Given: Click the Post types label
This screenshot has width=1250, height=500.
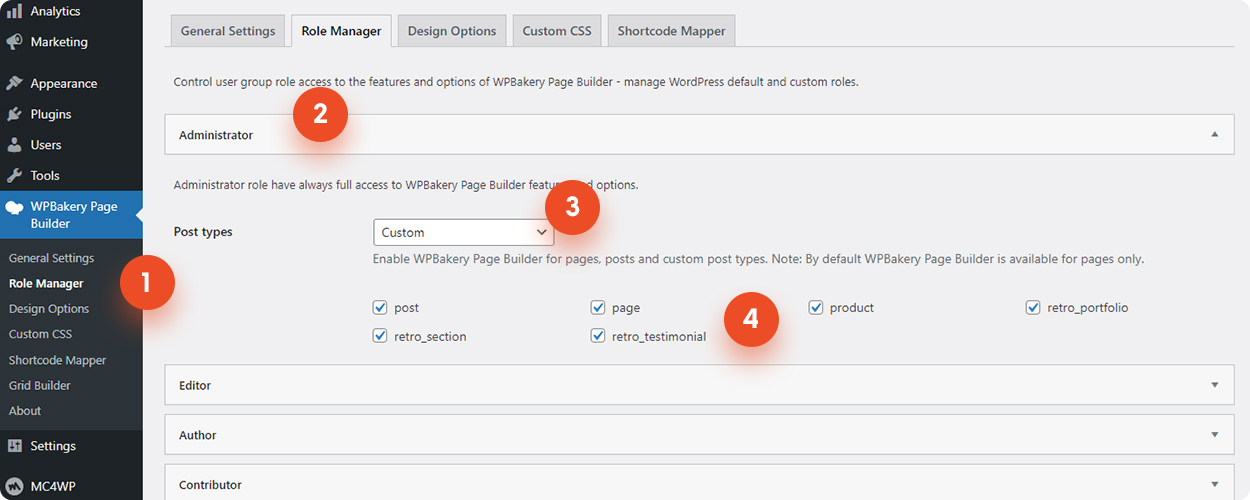Looking at the screenshot, I should coord(203,232).
